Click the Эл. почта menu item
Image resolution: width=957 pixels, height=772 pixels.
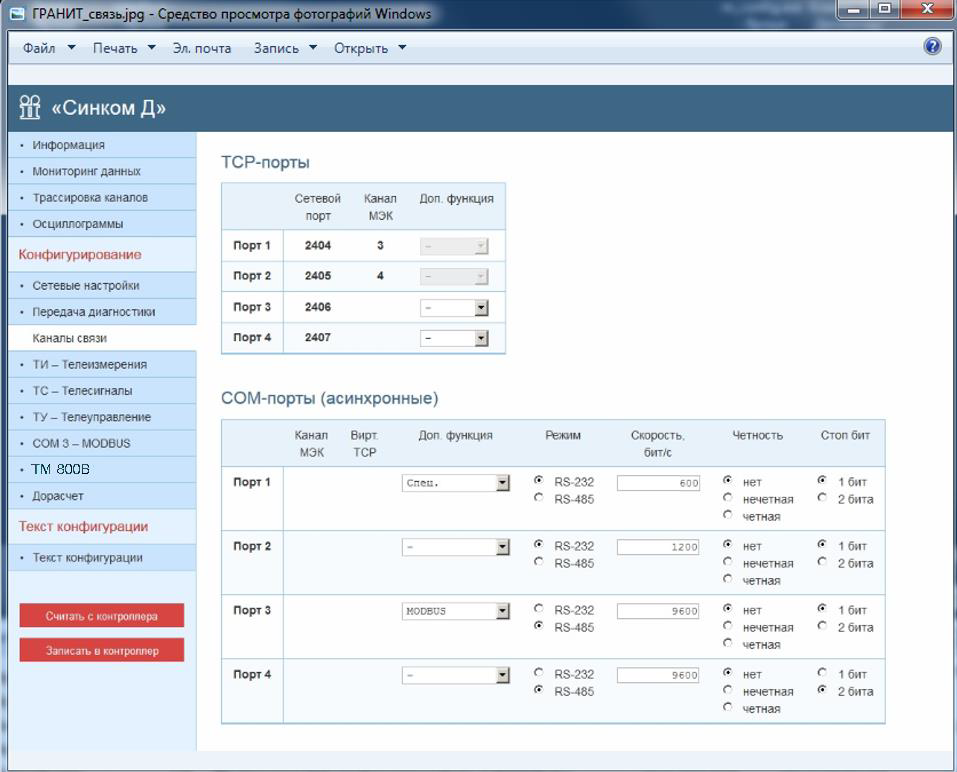pos(201,48)
